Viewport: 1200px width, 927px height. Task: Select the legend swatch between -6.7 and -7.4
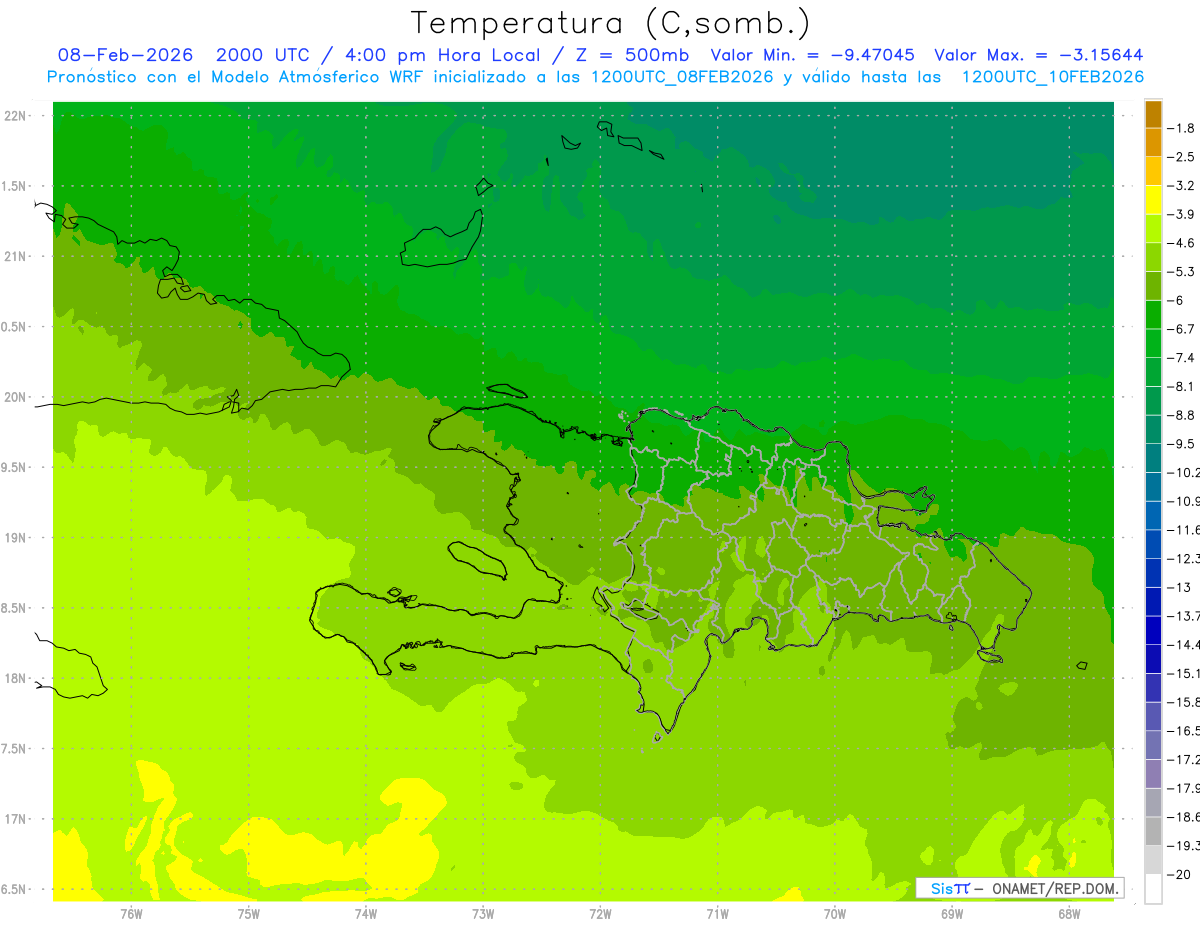click(1153, 344)
